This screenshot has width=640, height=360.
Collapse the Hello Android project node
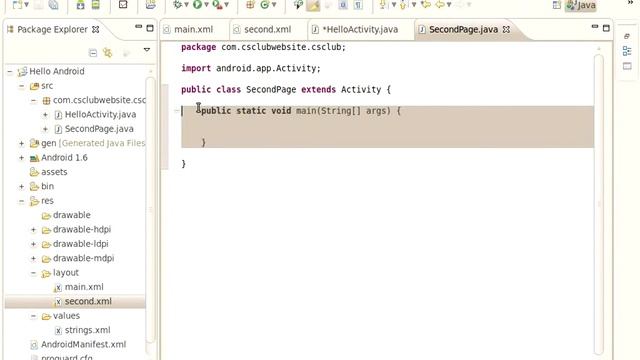point(10,71)
